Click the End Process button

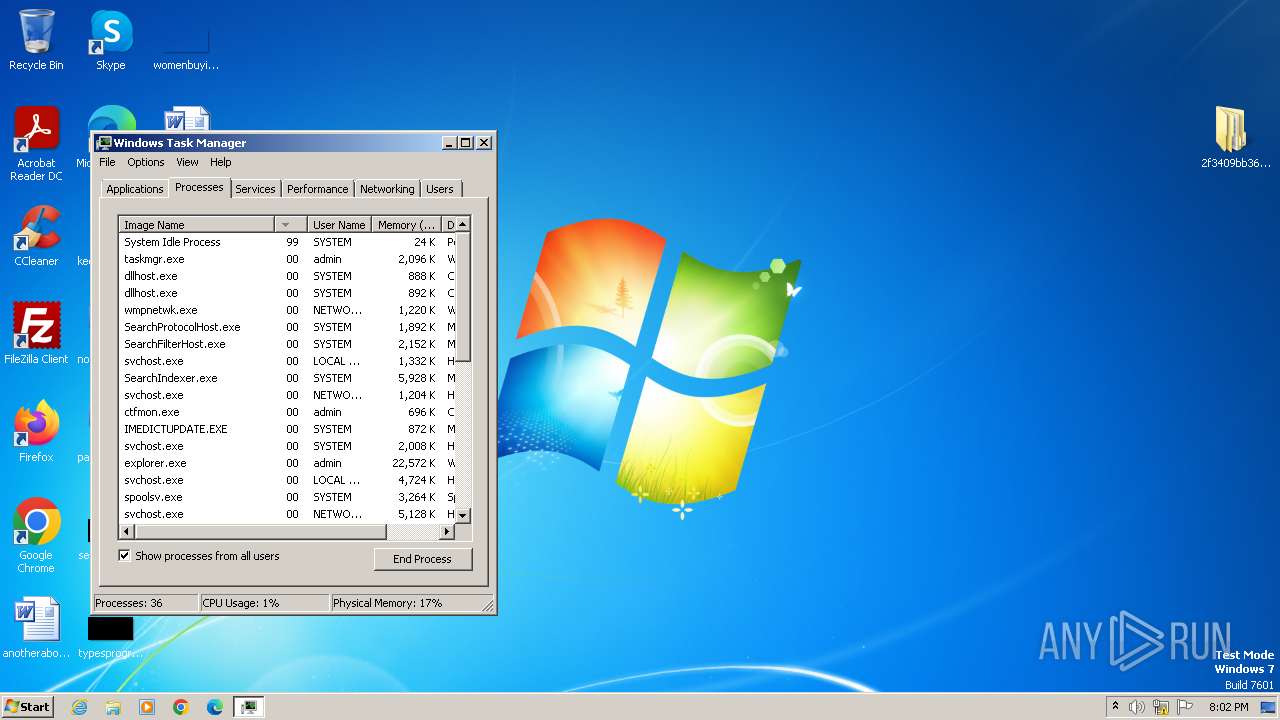(422, 559)
